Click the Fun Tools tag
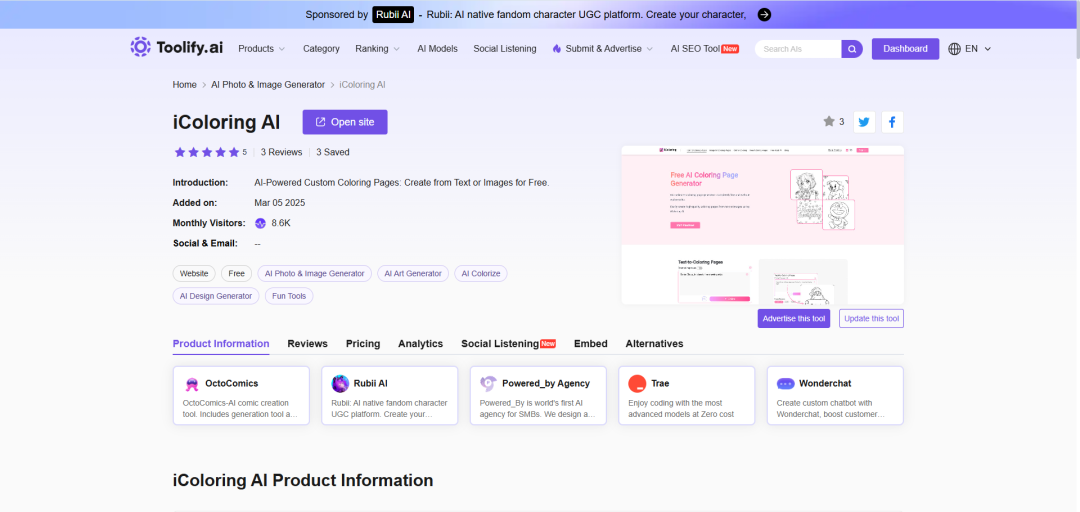The height and width of the screenshot is (512, 1080). tap(289, 296)
